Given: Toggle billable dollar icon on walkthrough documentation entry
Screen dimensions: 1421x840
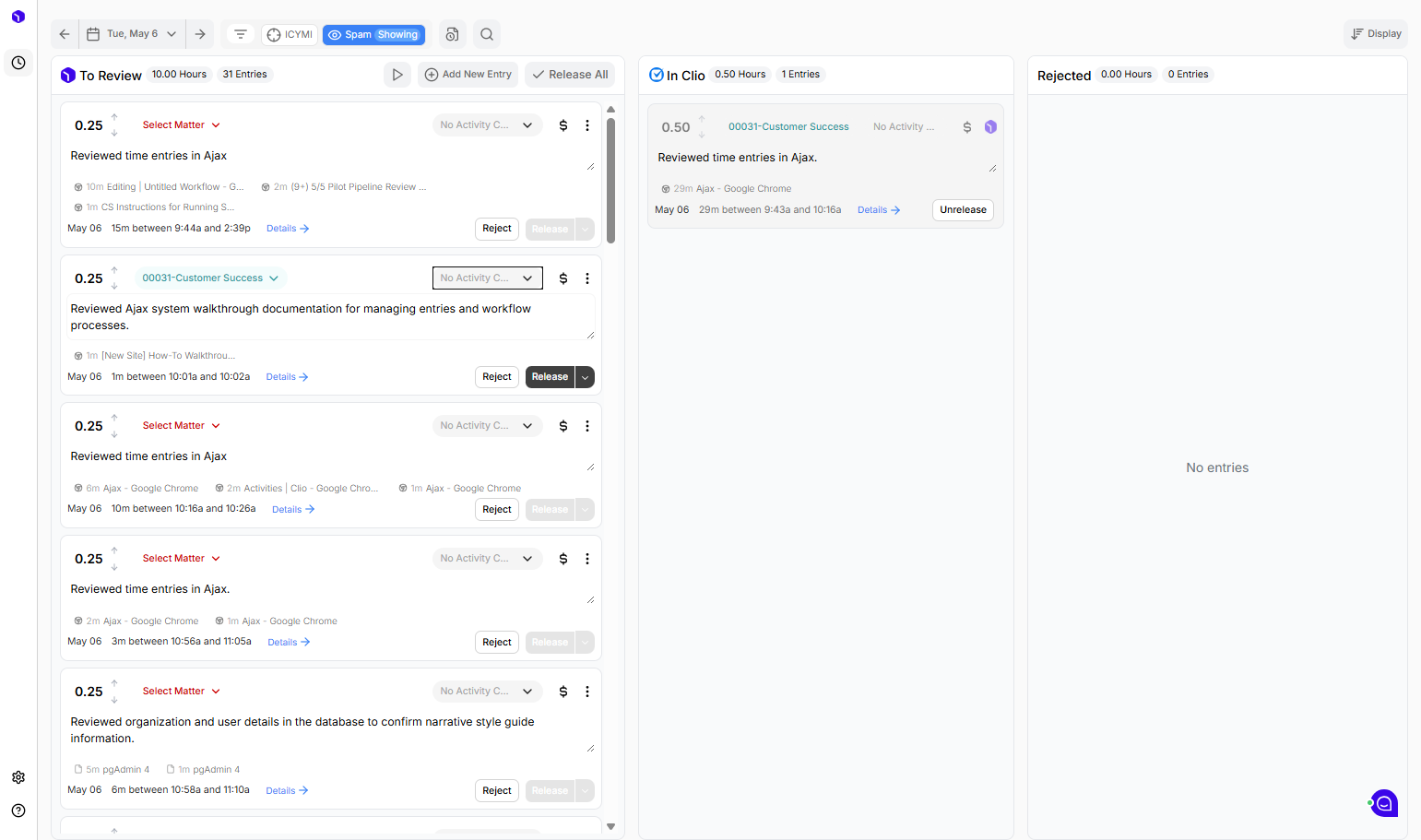Looking at the screenshot, I should coord(563,278).
